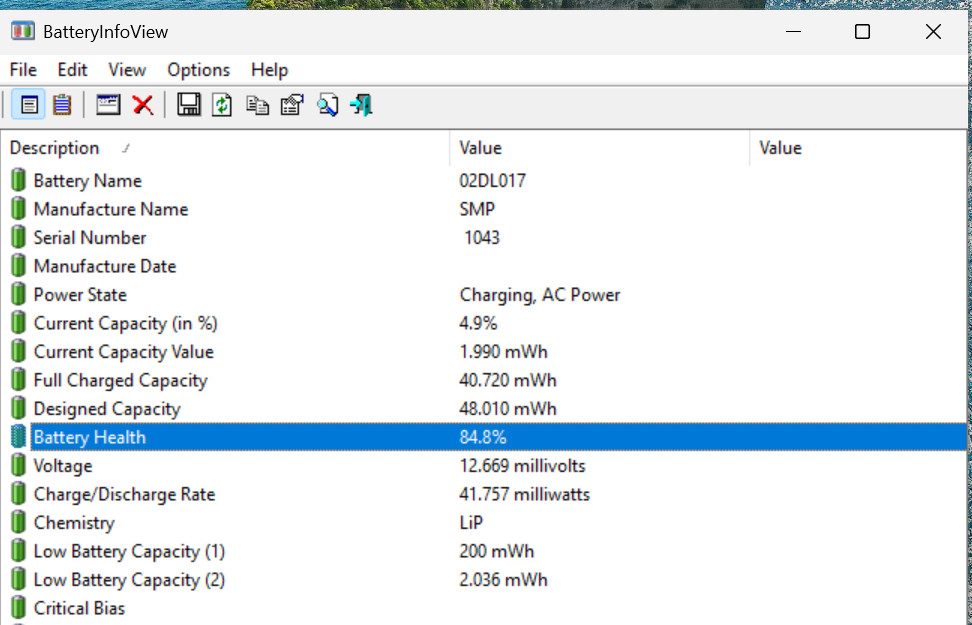Save selected items using floppy disk icon
Screen dimensions: 972x625
[189, 104]
